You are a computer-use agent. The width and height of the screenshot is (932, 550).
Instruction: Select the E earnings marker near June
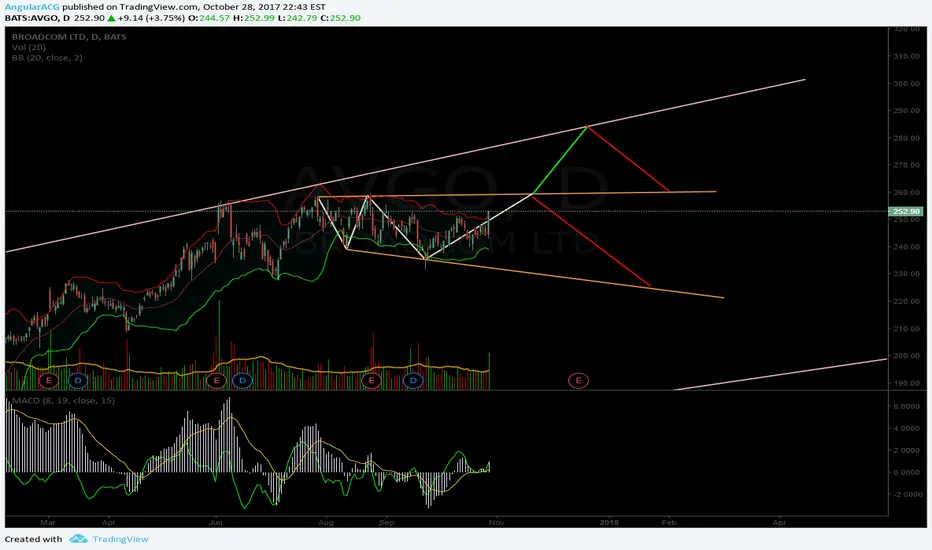[216, 380]
